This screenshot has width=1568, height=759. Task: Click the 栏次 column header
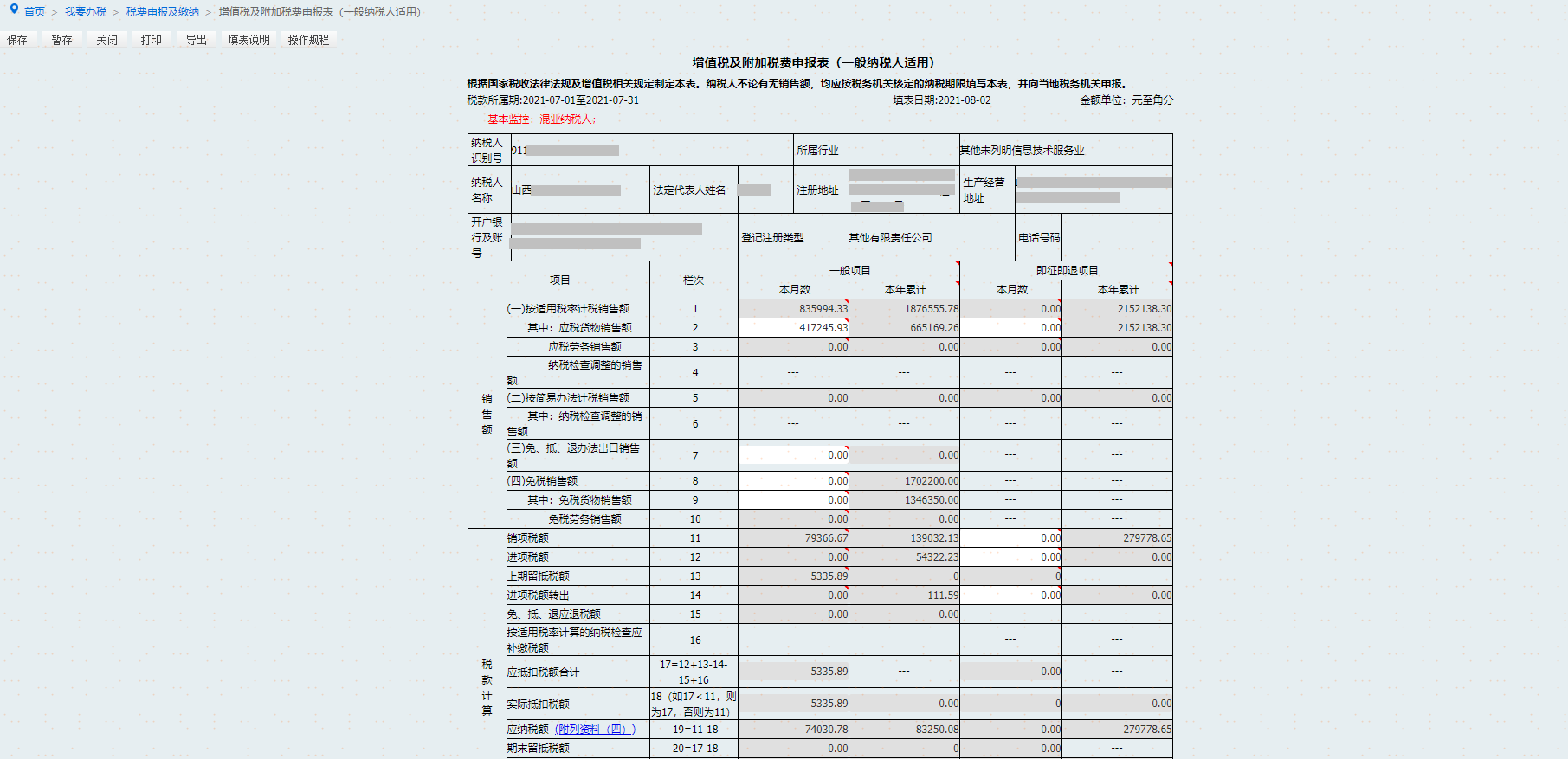pyautogui.click(x=694, y=280)
